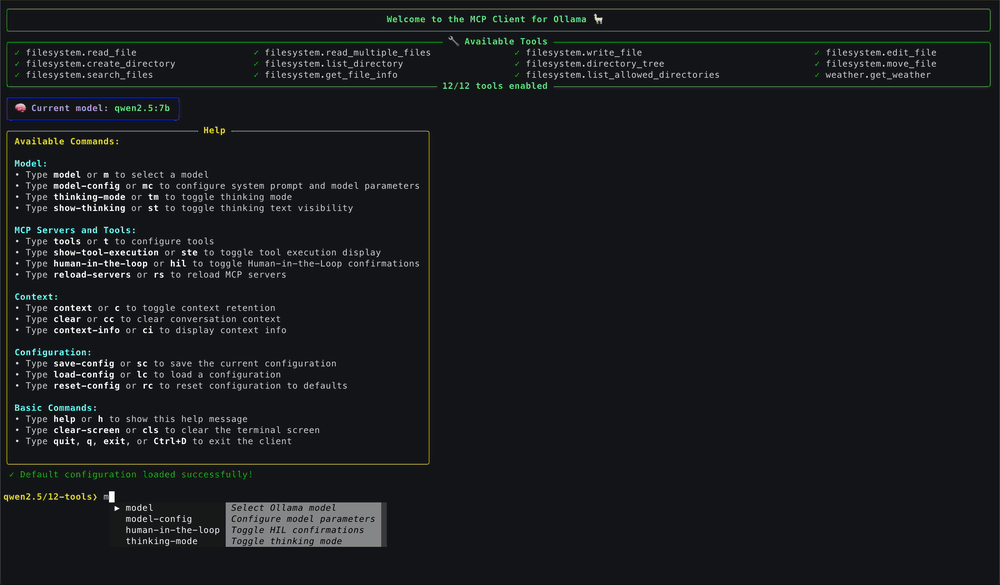This screenshot has height=585, width=1000.
Task: Click the checkmark beside filesystem.write_file
Action: [517, 52]
